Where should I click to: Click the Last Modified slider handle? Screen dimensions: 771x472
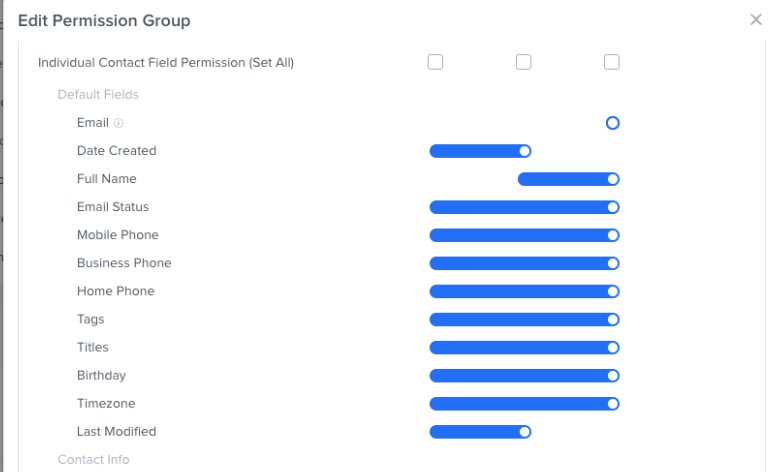coord(525,432)
